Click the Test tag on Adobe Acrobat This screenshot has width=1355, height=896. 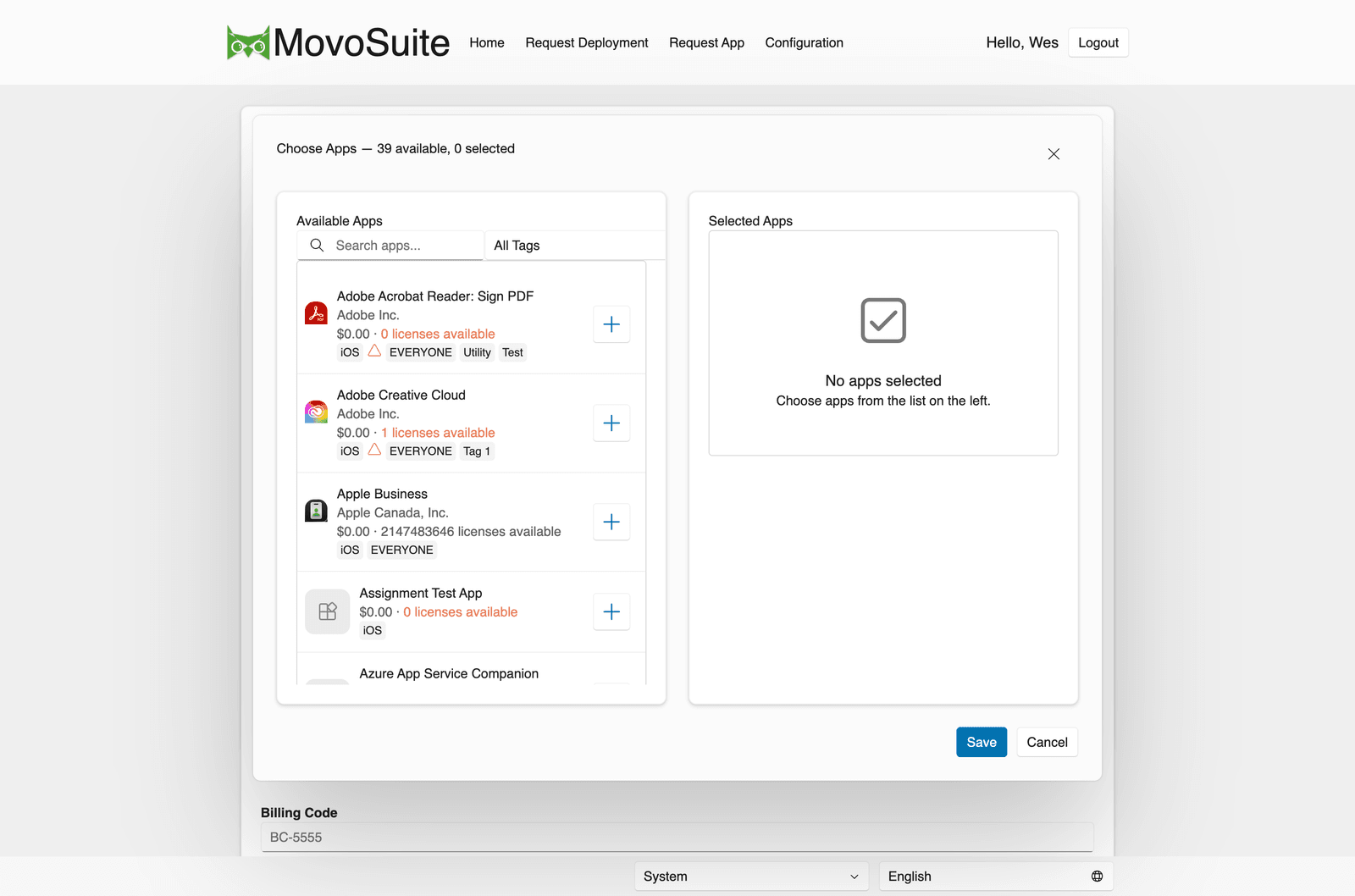click(512, 352)
